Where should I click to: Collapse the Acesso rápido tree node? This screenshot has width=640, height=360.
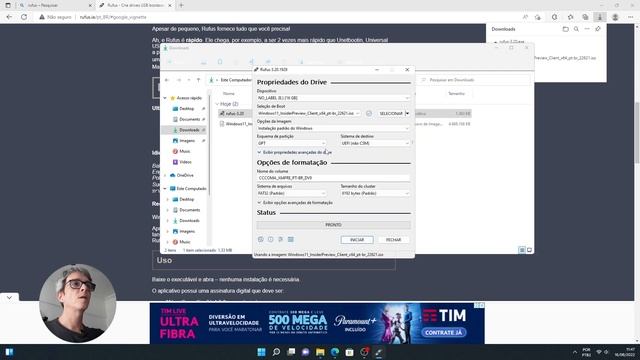click(165, 98)
